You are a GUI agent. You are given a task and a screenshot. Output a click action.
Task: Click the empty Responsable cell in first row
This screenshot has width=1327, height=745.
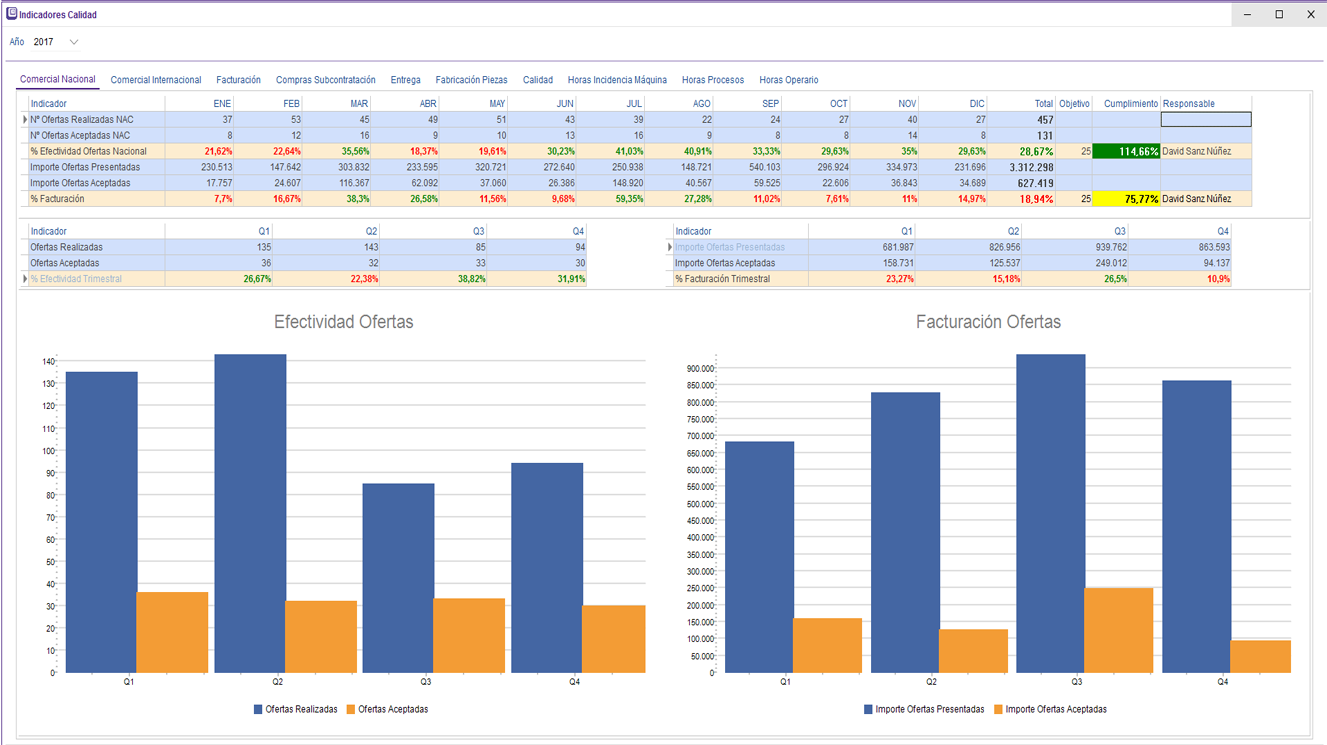coord(1205,120)
